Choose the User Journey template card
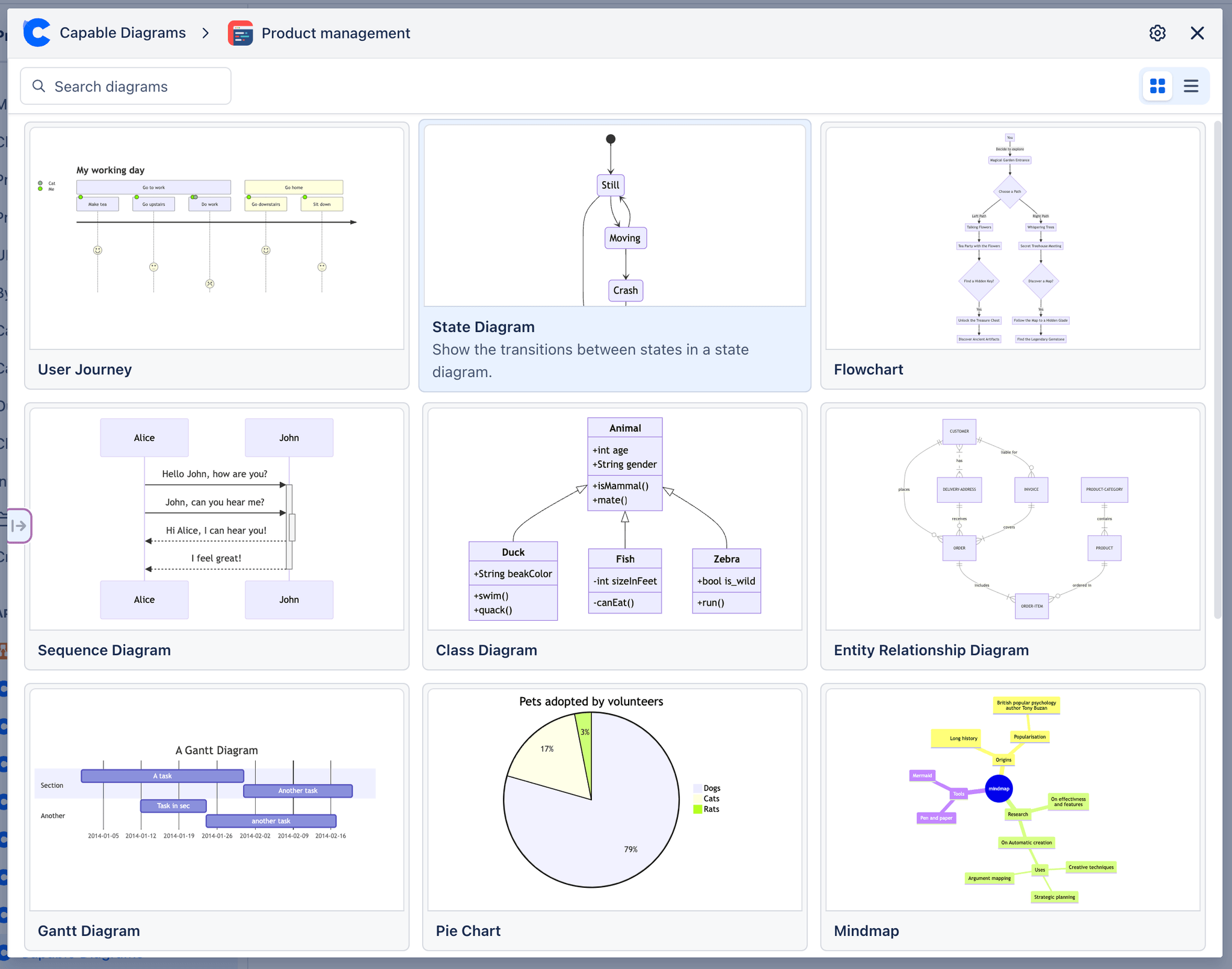Image resolution: width=1232 pixels, height=969 pixels. click(217, 256)
